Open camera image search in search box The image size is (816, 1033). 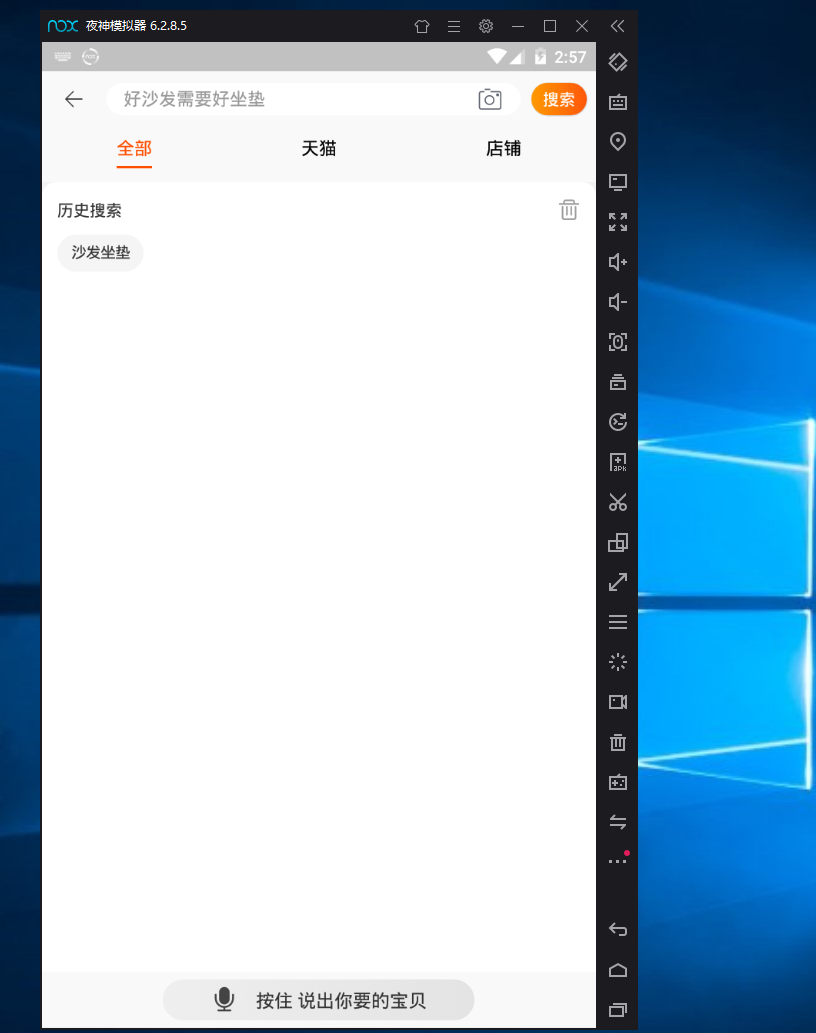[x=489, y=99]
